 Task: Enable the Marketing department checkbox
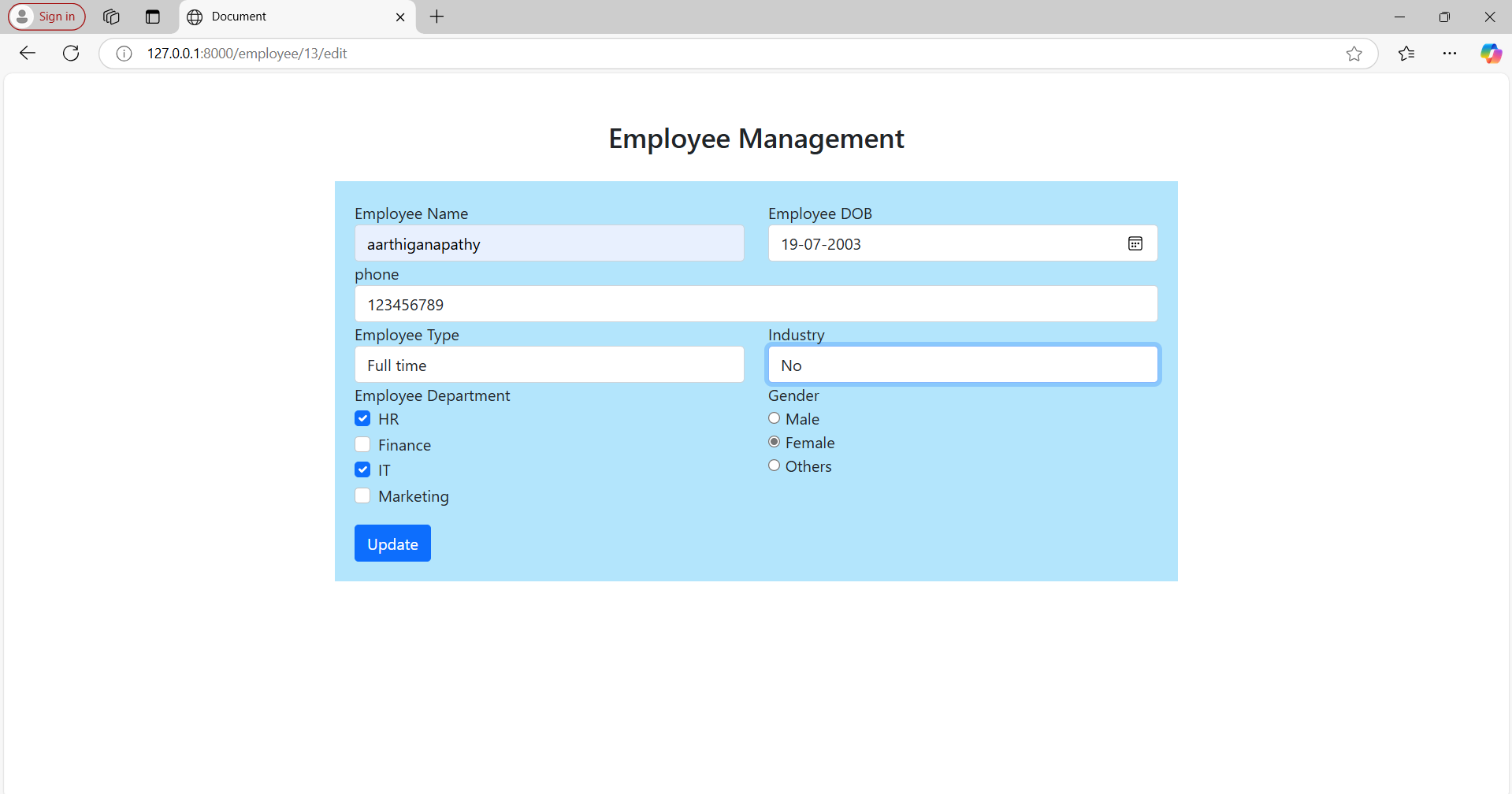(362, 495)
